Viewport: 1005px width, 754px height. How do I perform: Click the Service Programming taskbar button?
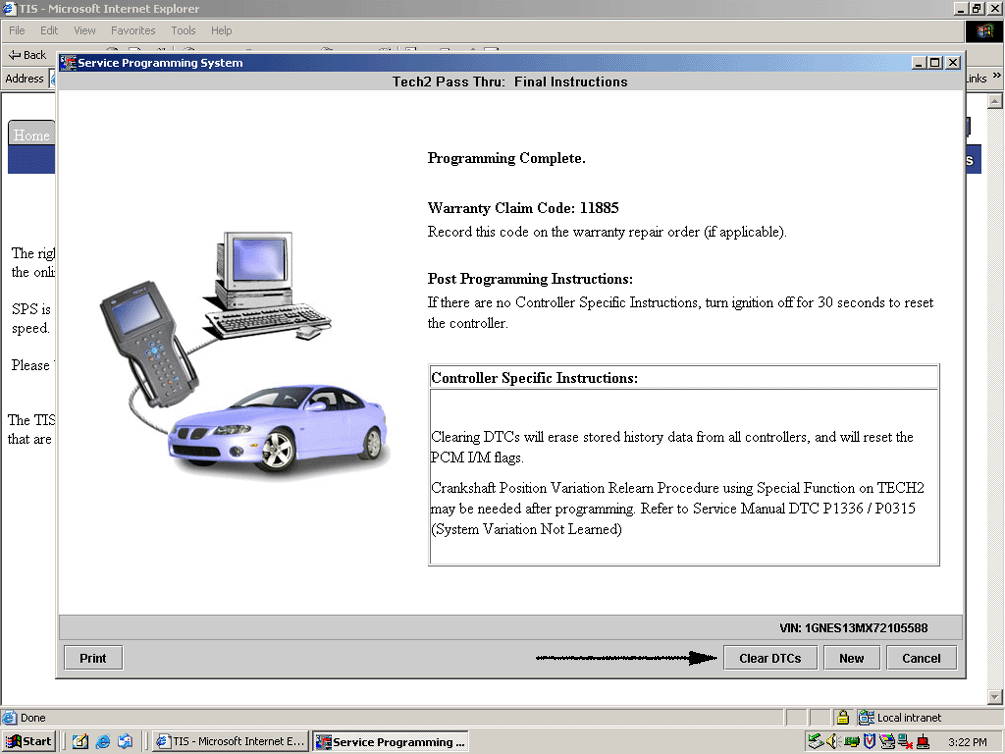click(x=391, y=742)
